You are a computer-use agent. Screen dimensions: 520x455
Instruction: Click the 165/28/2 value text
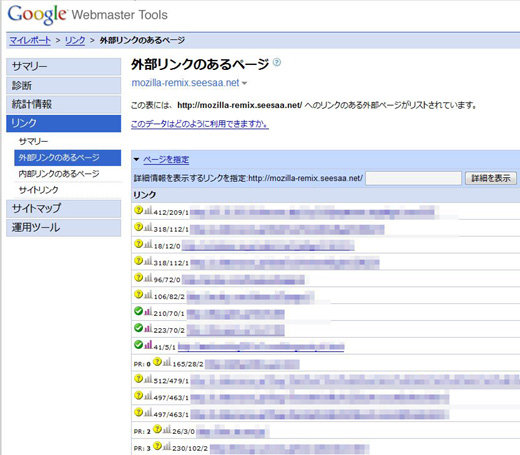tap(188, 364)
